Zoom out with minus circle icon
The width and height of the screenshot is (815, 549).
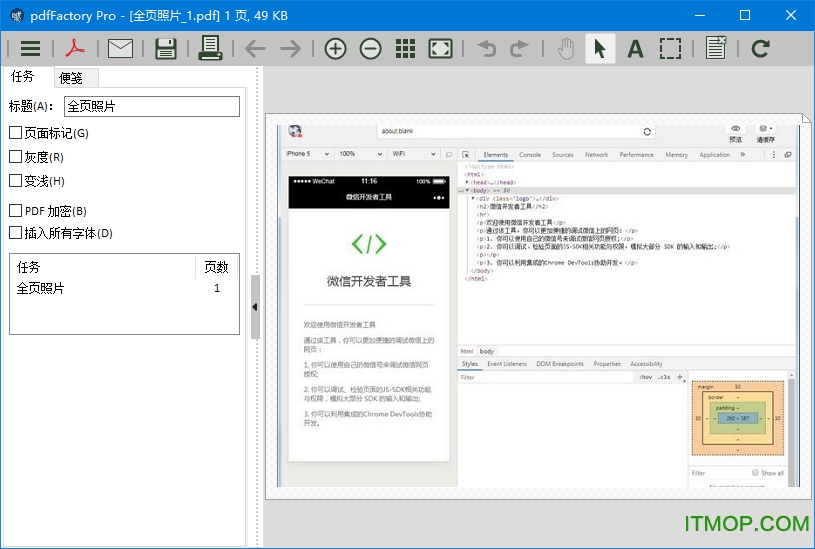pyautogui.click(x=371, y=48)
